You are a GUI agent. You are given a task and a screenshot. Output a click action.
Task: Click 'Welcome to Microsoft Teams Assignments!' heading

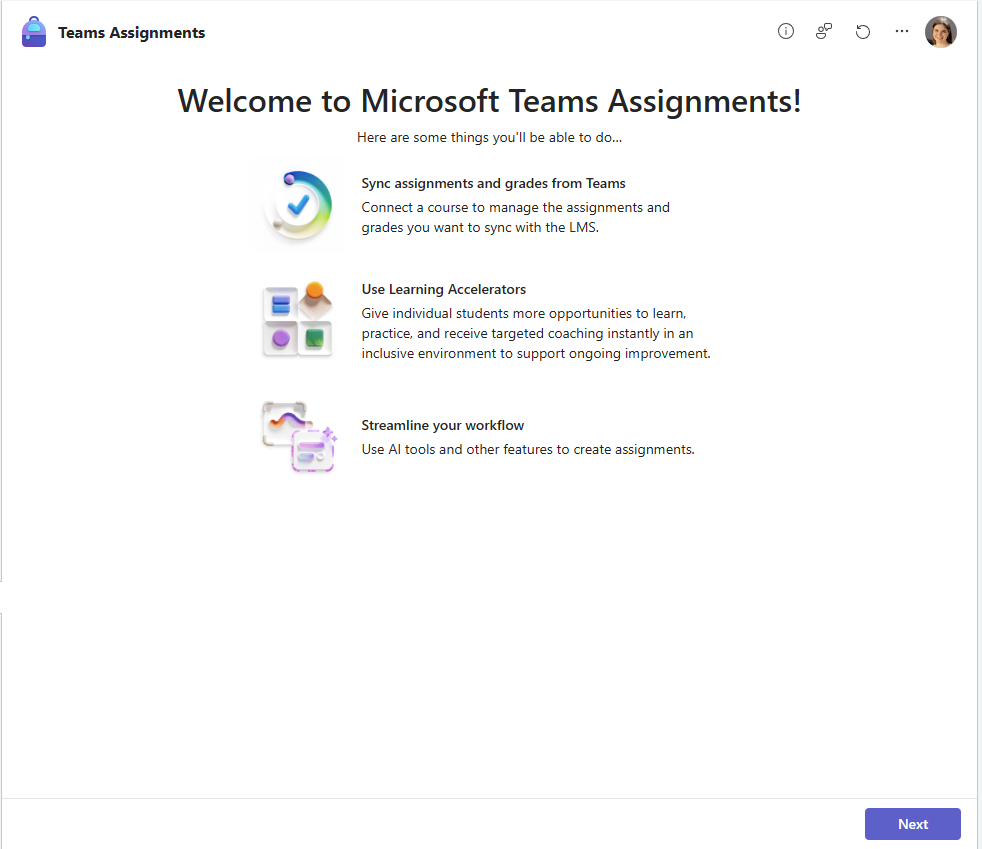(489, 101)
